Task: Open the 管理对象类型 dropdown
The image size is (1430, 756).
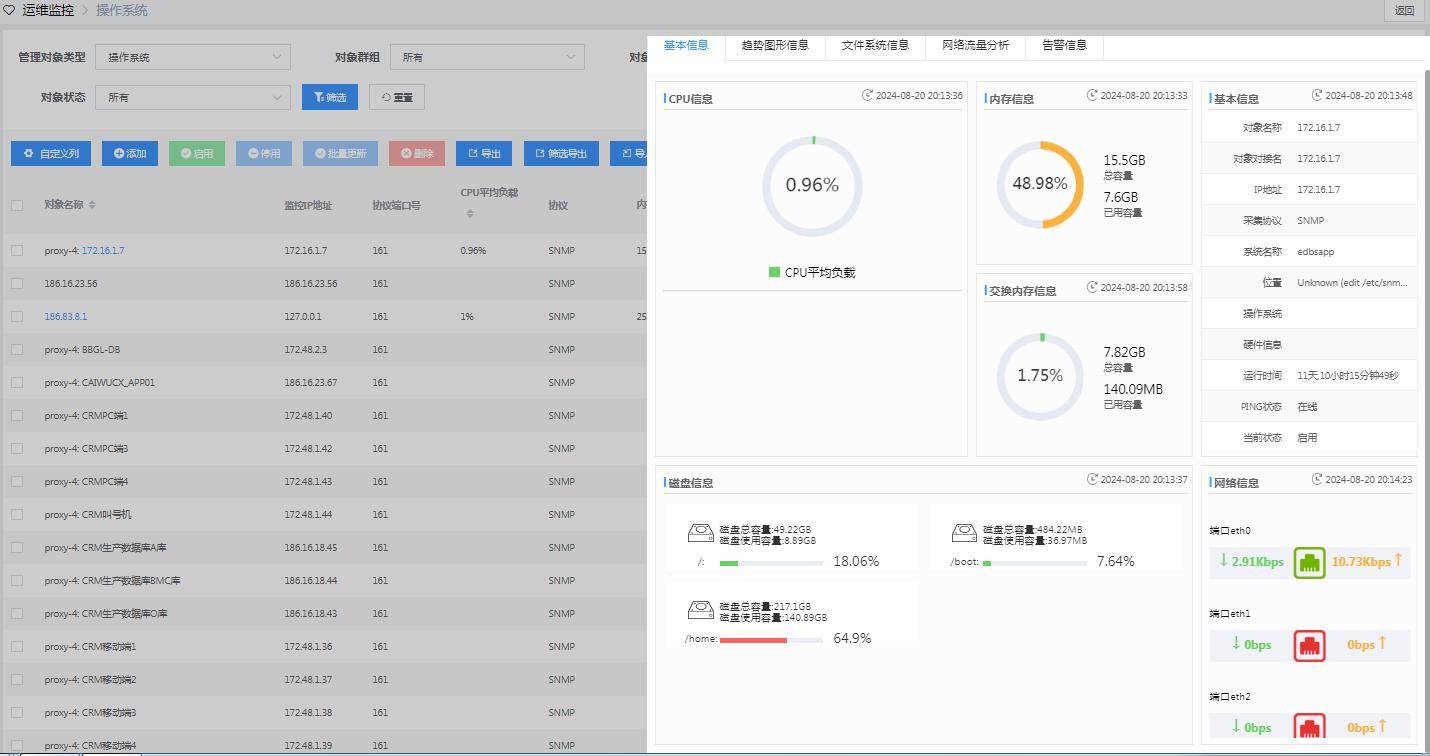Action: point(193,57)
